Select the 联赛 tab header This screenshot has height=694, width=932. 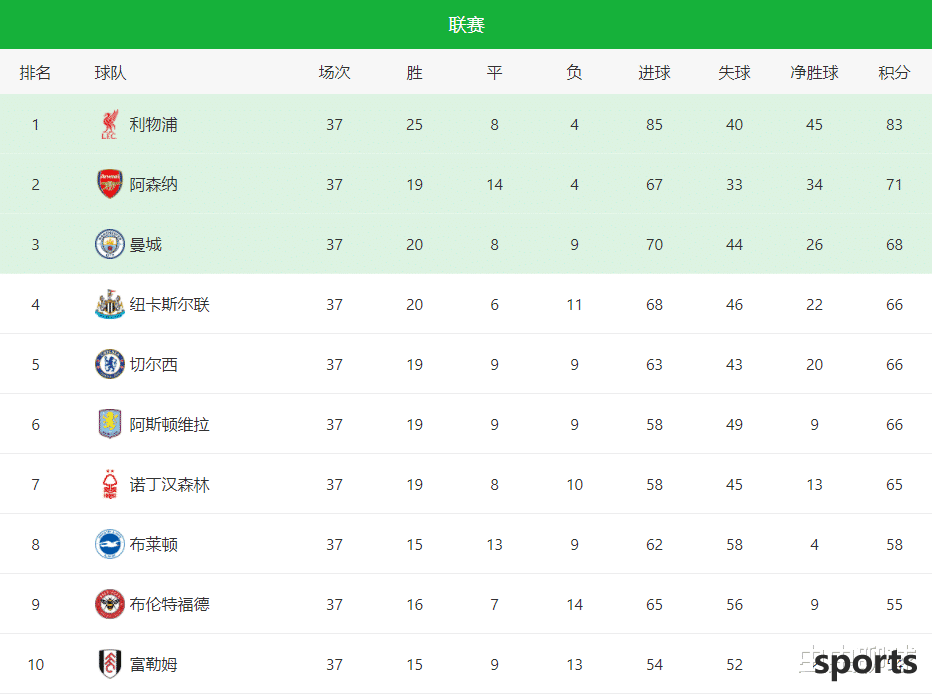(x=467, y=24)
